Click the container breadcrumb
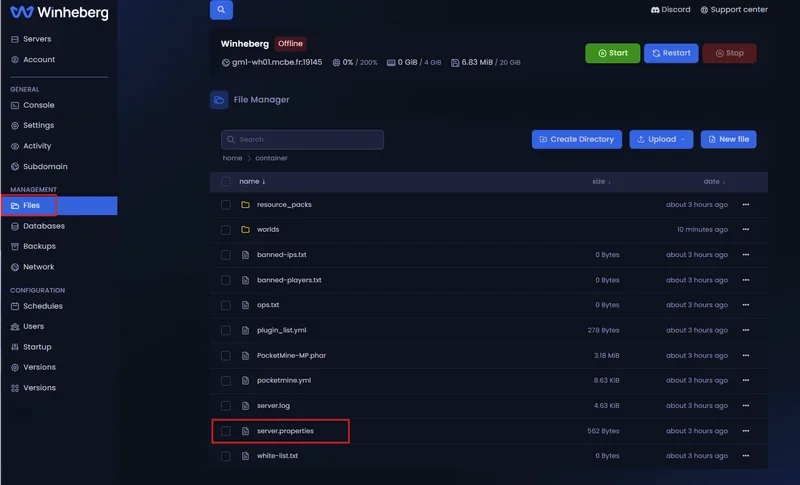The image size is (800, 485). [x=271, y=158]
